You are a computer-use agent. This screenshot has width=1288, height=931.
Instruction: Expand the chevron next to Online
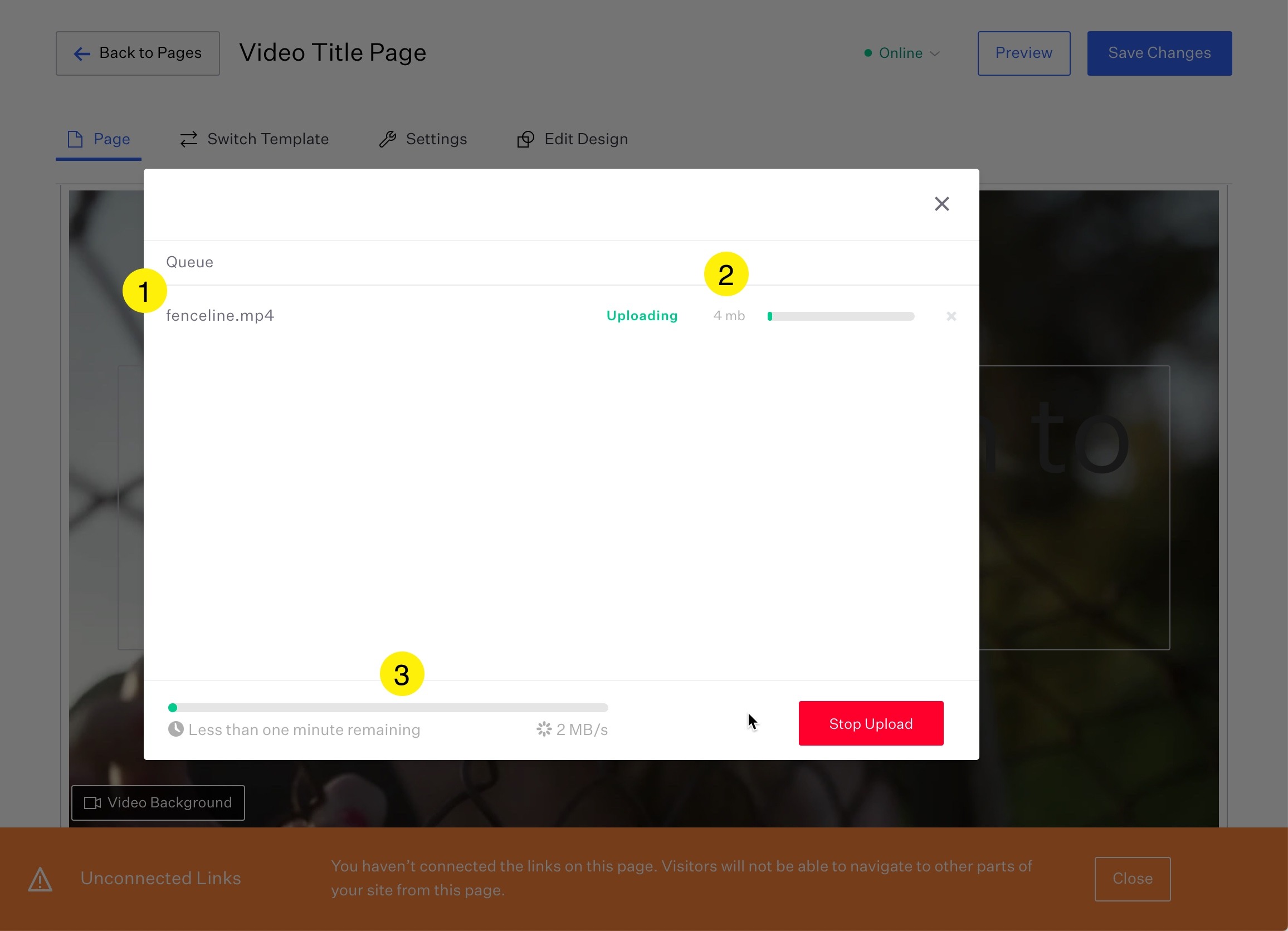[935, 53]
